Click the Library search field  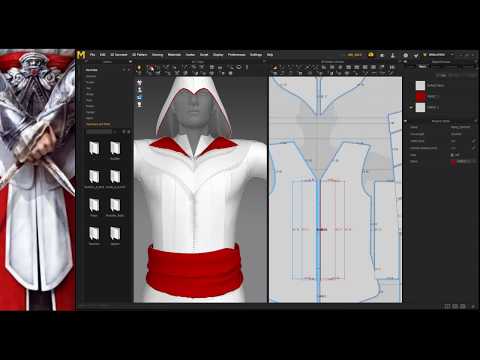[99, 132]
